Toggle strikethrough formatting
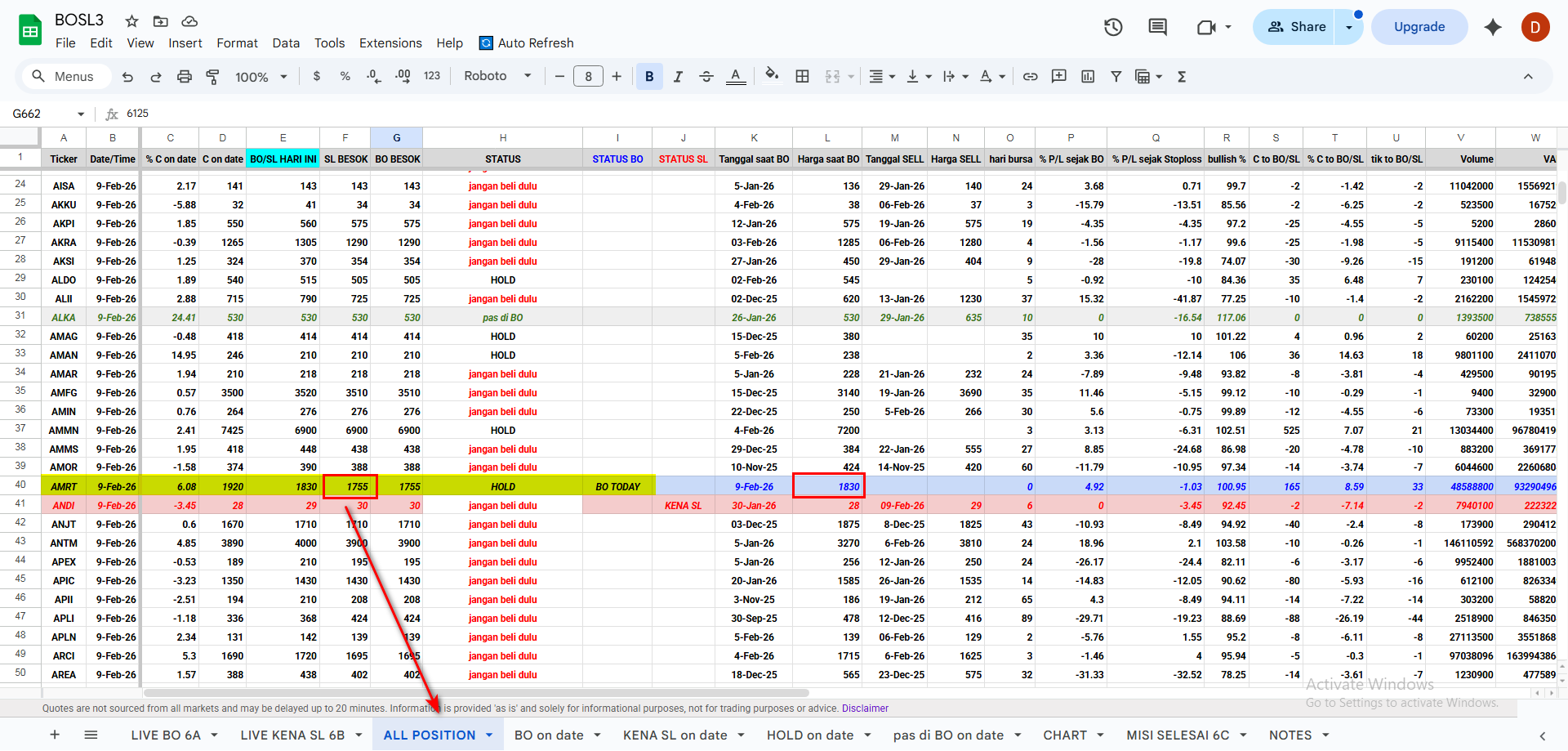Viewport: 1568px width, 751px height. tap(706, 77)
